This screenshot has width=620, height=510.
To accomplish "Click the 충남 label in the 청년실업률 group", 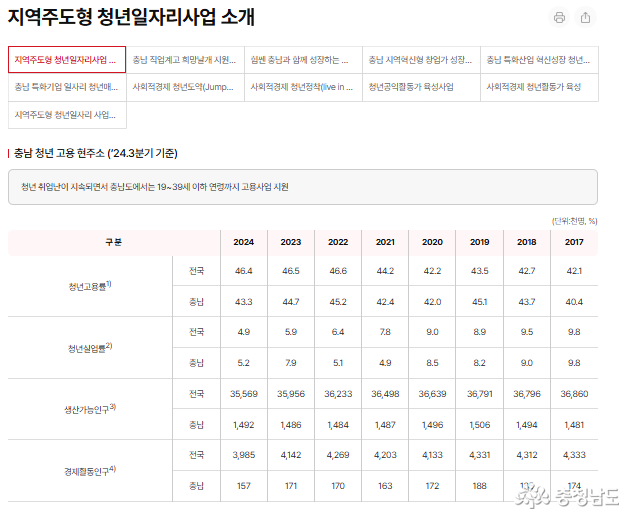I will click(x=197, y=363).
